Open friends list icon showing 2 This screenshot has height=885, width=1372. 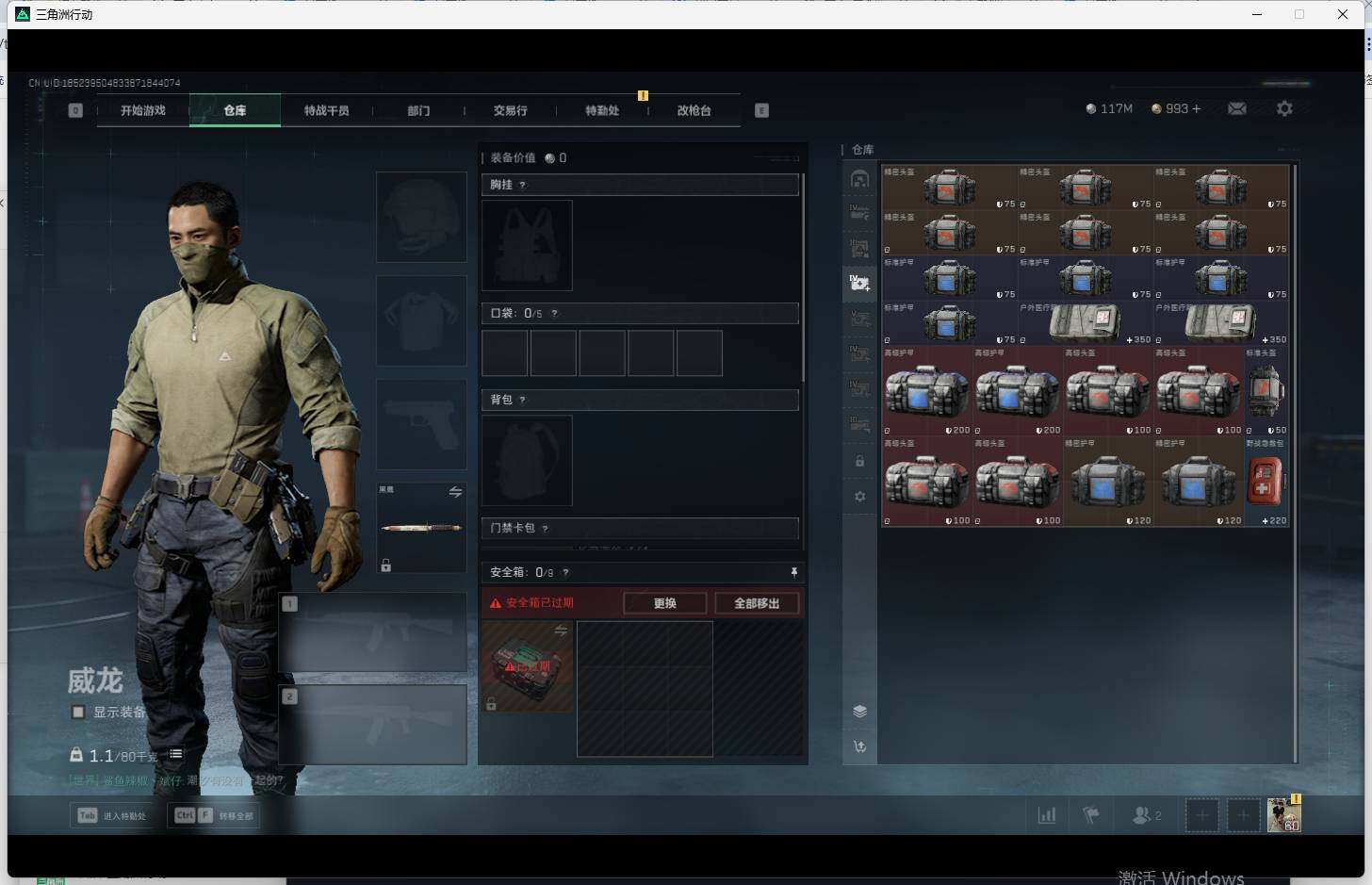pos(1146,815)
